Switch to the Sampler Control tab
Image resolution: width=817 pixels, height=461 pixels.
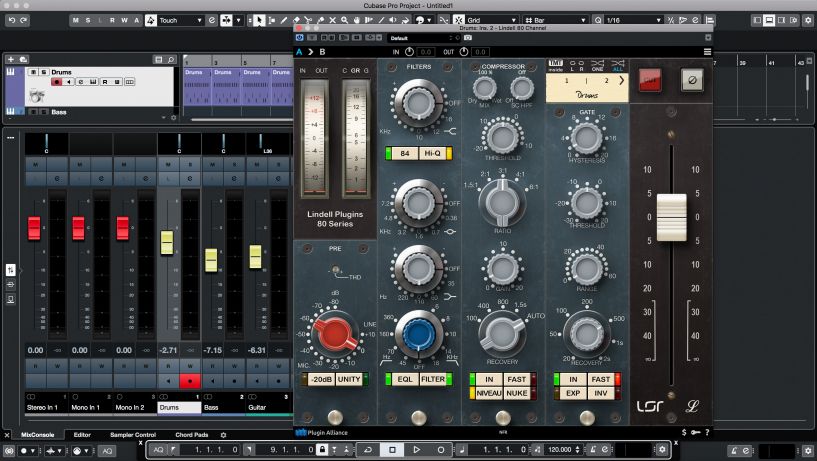click(x=133, y=434)
